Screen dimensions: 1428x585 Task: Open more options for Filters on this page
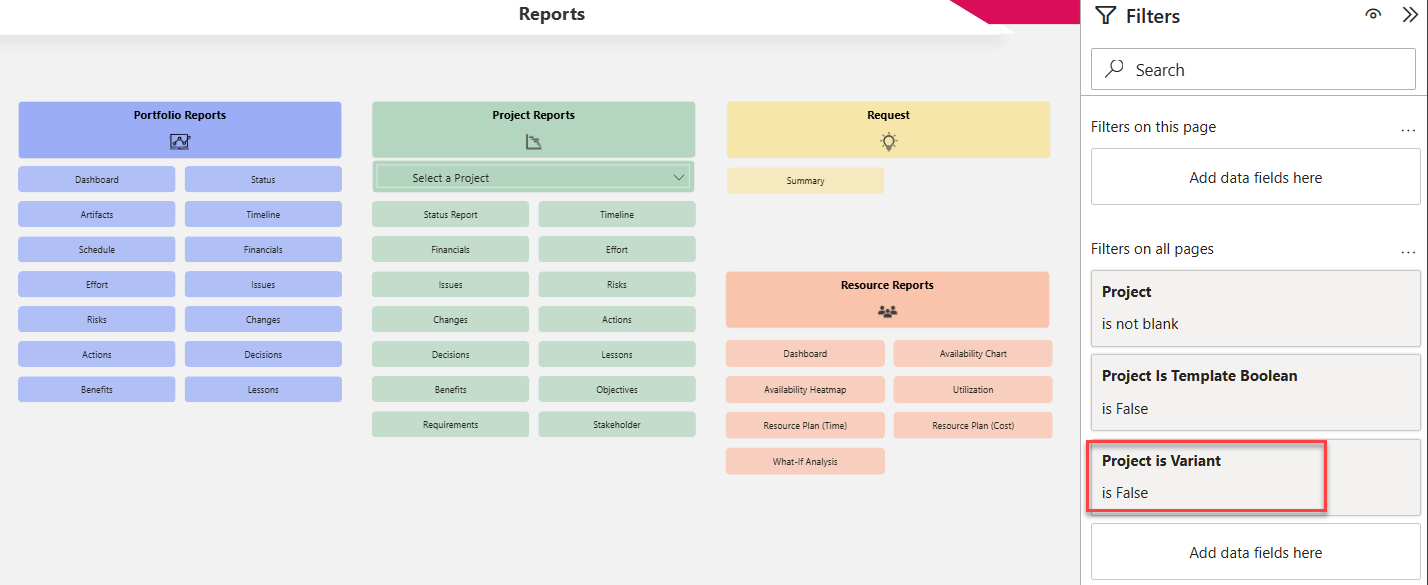1408,128
